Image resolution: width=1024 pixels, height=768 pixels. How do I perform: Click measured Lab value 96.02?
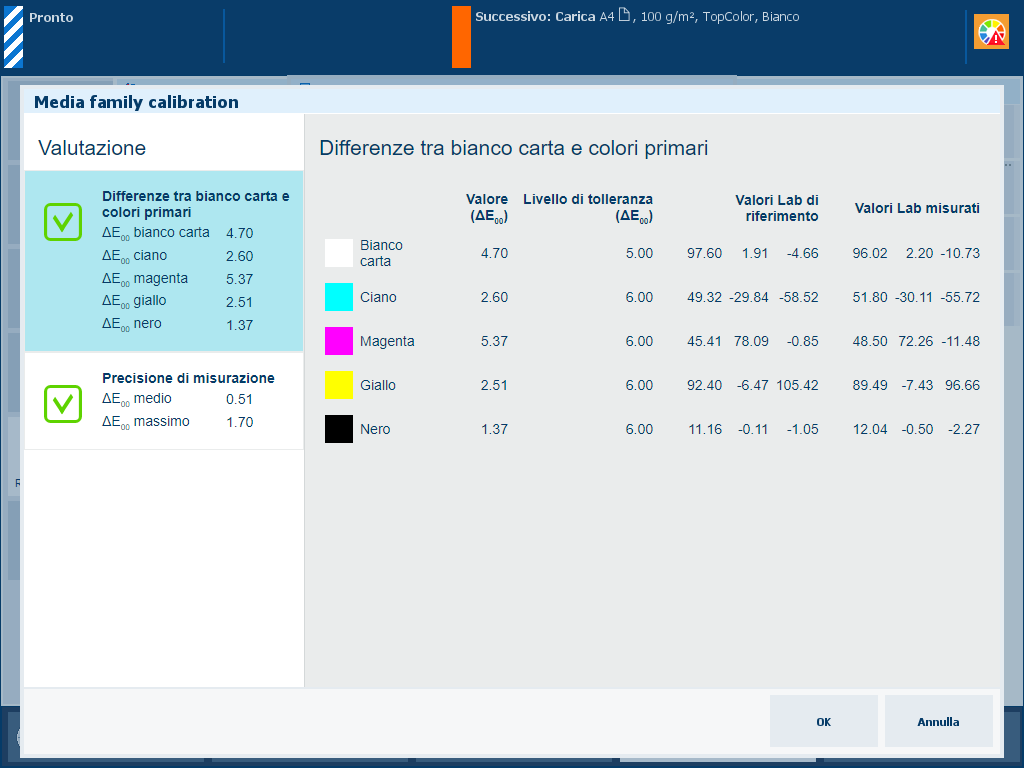[870, 253]
